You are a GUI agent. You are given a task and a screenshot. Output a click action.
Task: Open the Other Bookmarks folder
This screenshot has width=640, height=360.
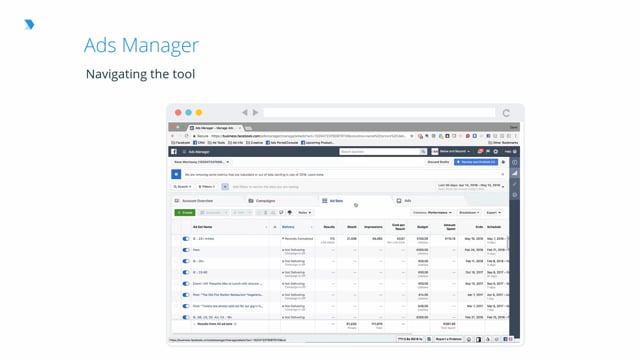coord(503,143)
